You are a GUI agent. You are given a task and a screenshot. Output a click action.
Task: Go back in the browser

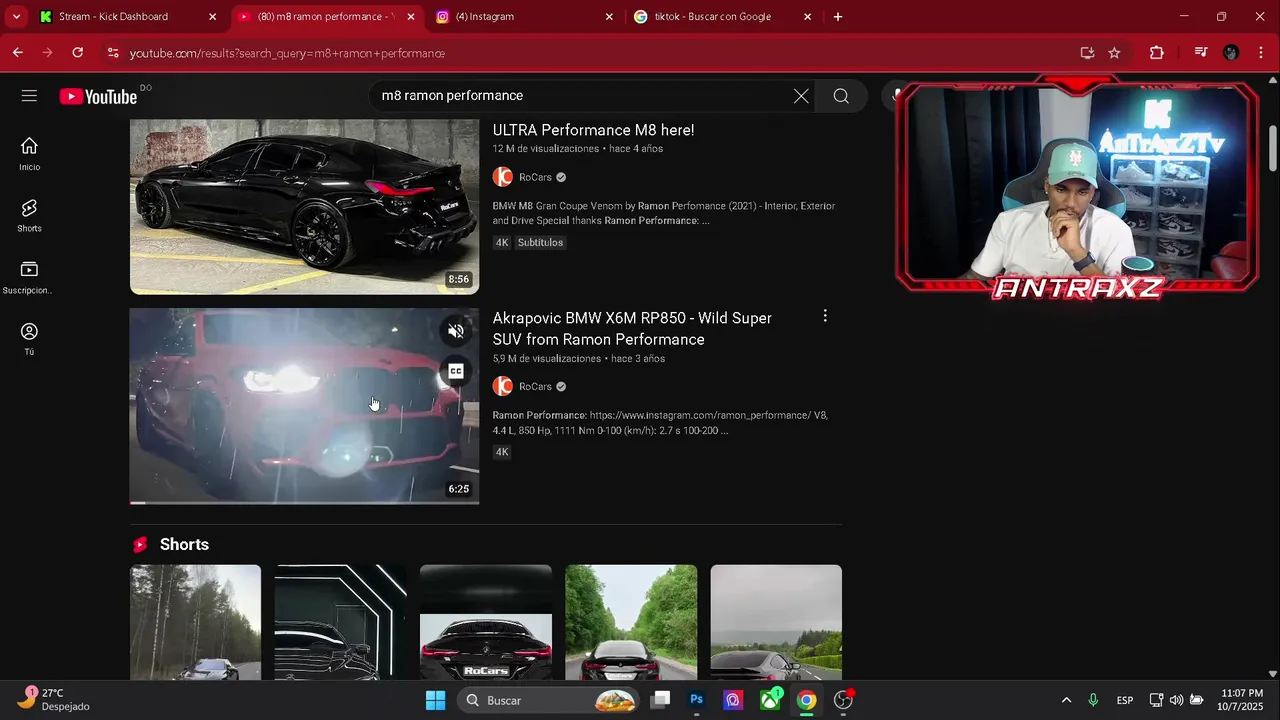[18, 53]
